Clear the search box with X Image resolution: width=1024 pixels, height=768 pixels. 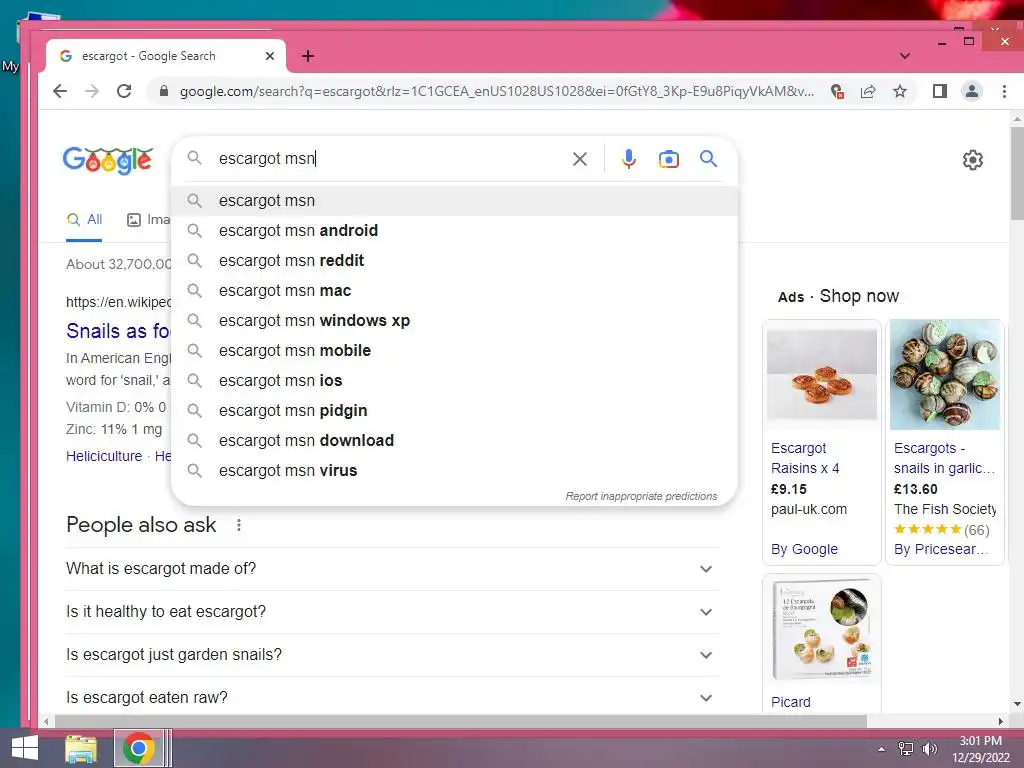tap(579, 159)
